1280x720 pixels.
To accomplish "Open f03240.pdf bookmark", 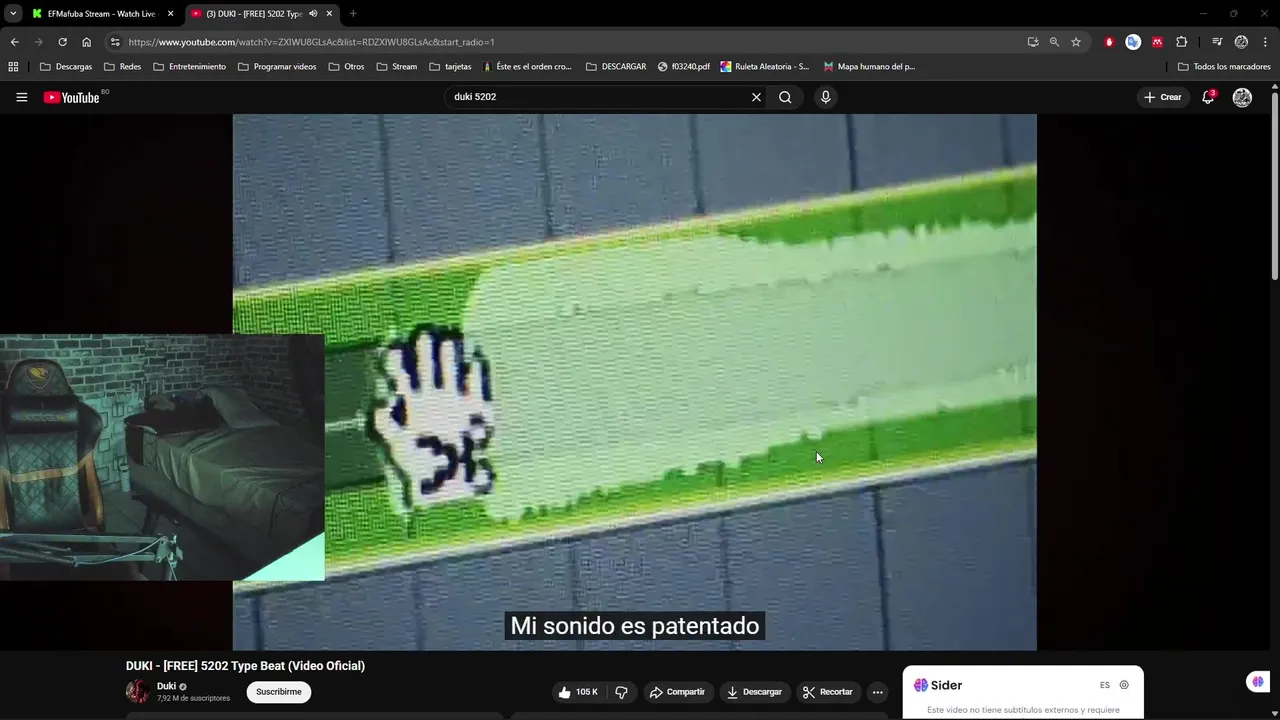I will pos(684,67).
